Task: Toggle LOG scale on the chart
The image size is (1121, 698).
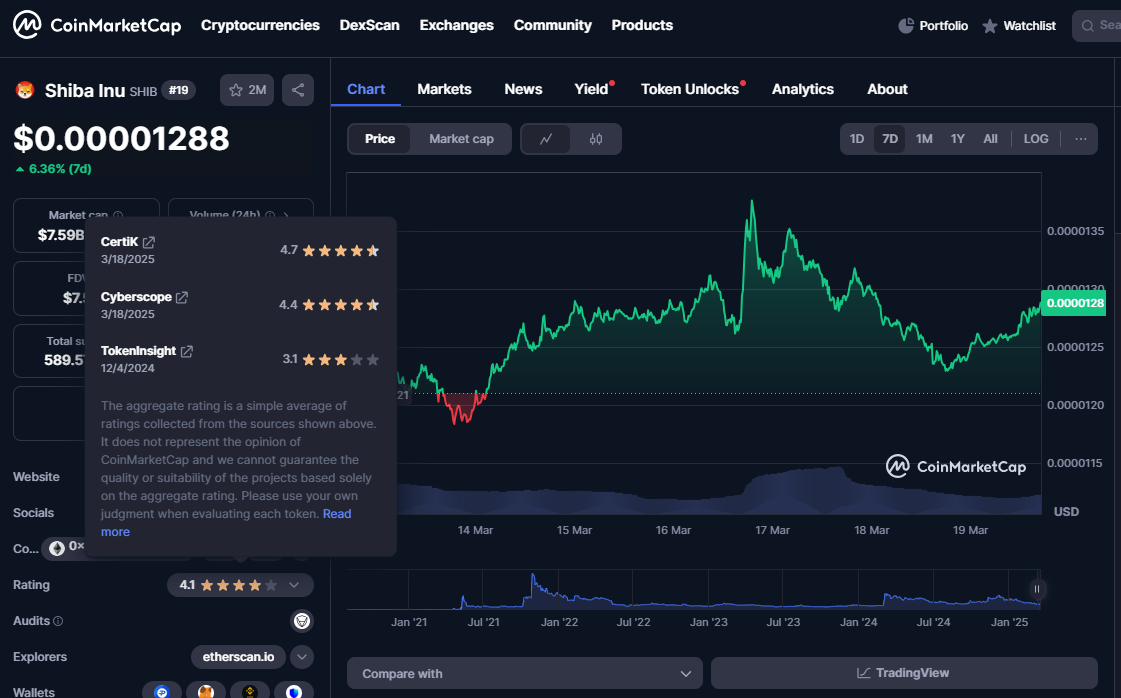Action: (x=1036, y=139)
